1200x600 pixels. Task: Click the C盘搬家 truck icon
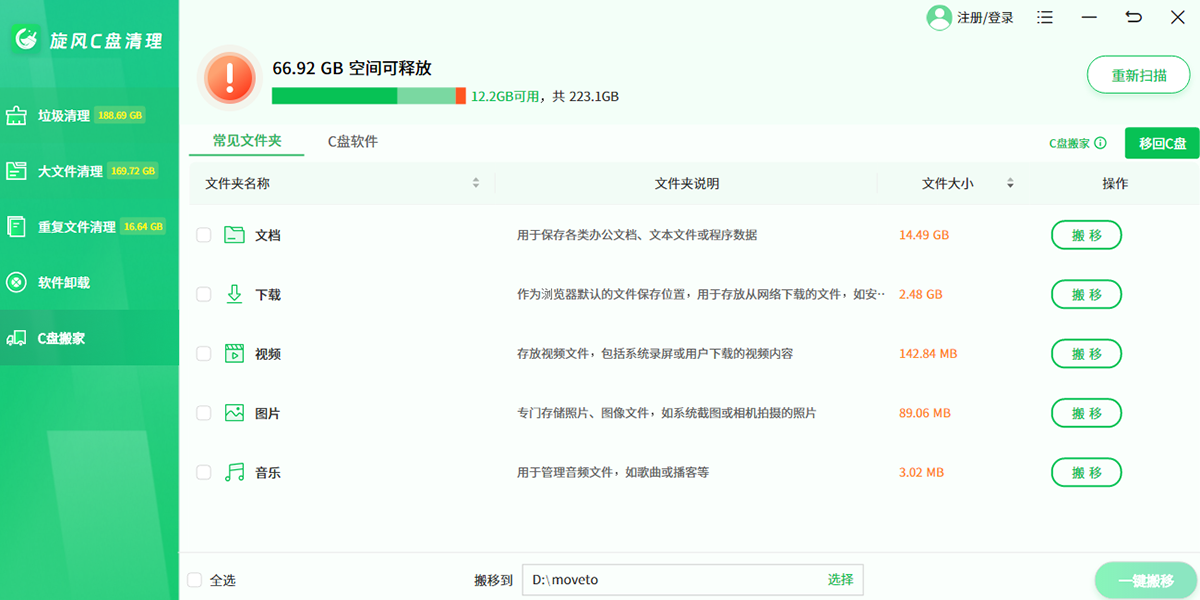point(16,338)
